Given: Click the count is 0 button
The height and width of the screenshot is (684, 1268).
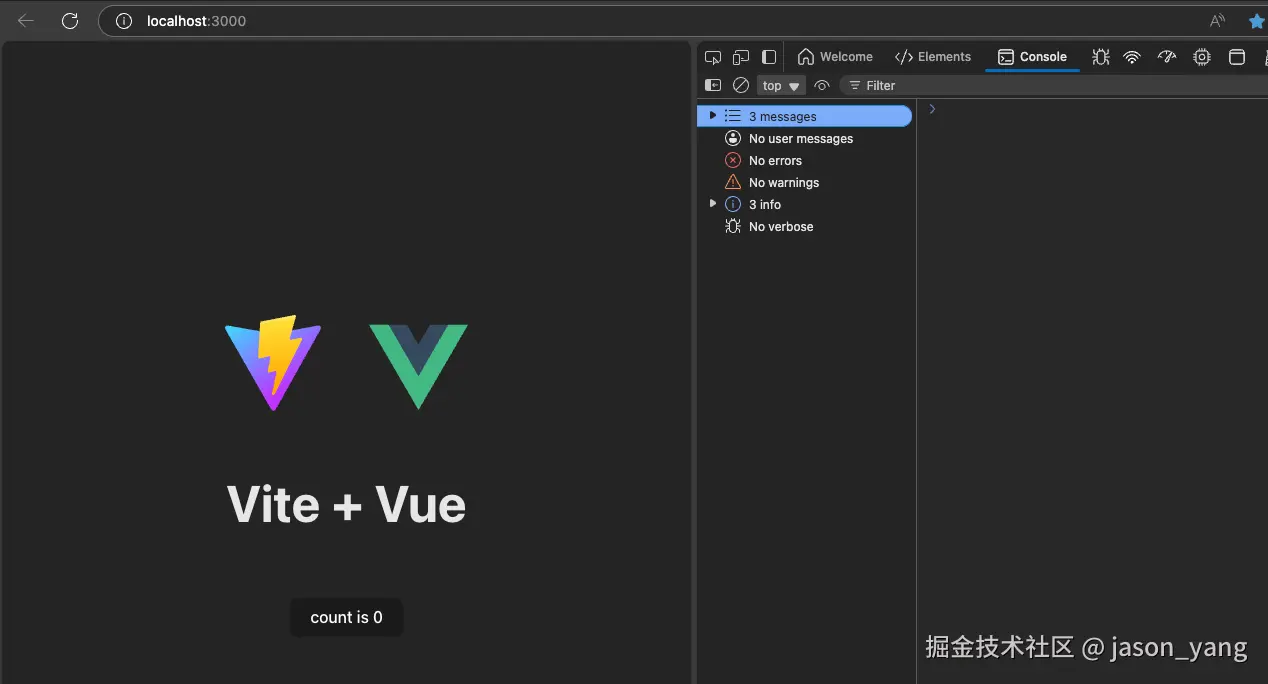Looking at the screenshot, I should pos(347,617).
